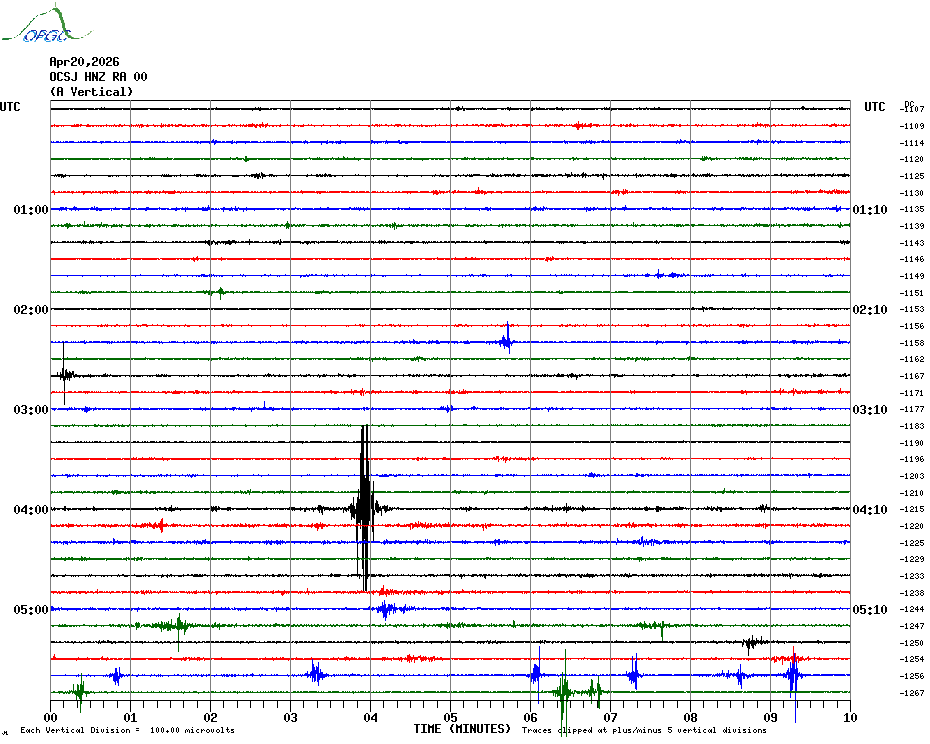Click the "03" minute tick label on x-axis
Screen dimensions: 930x744
pyautogui.click(x=291, y=717)
